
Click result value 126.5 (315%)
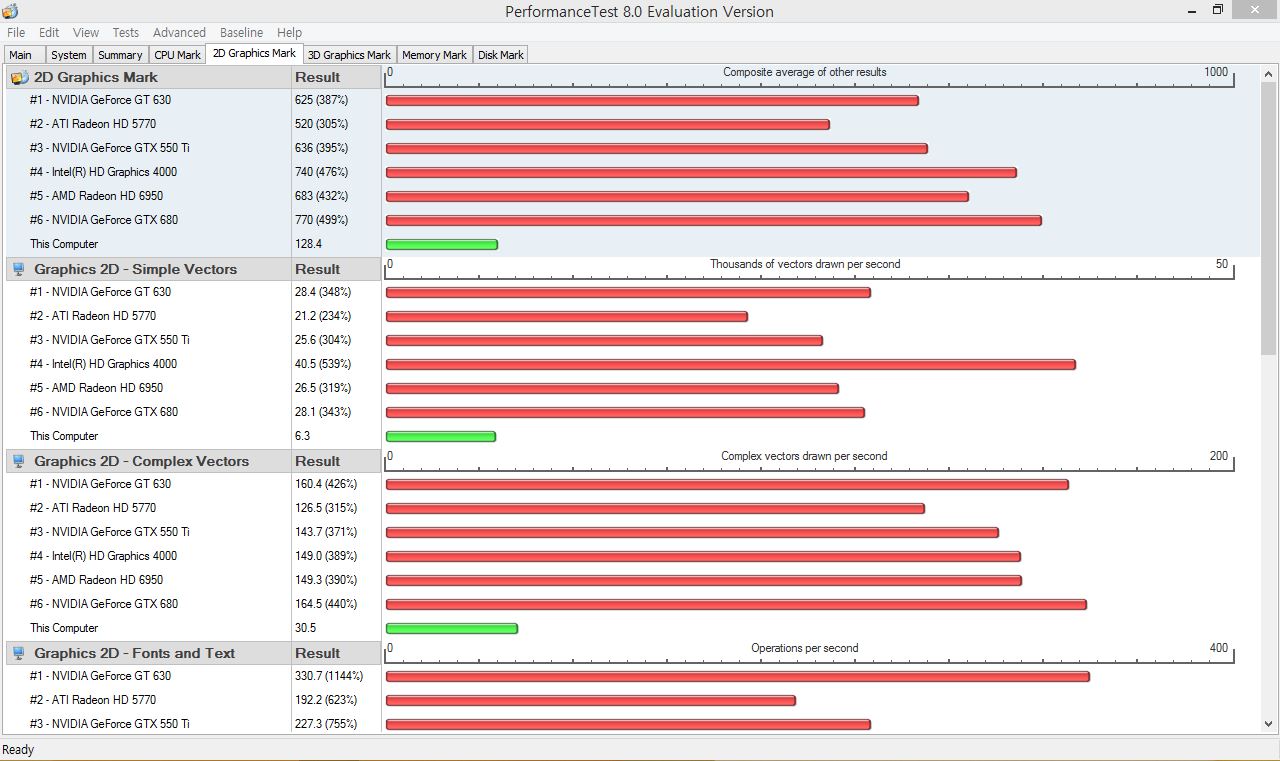pyautogui.click(x=326, y=508)
